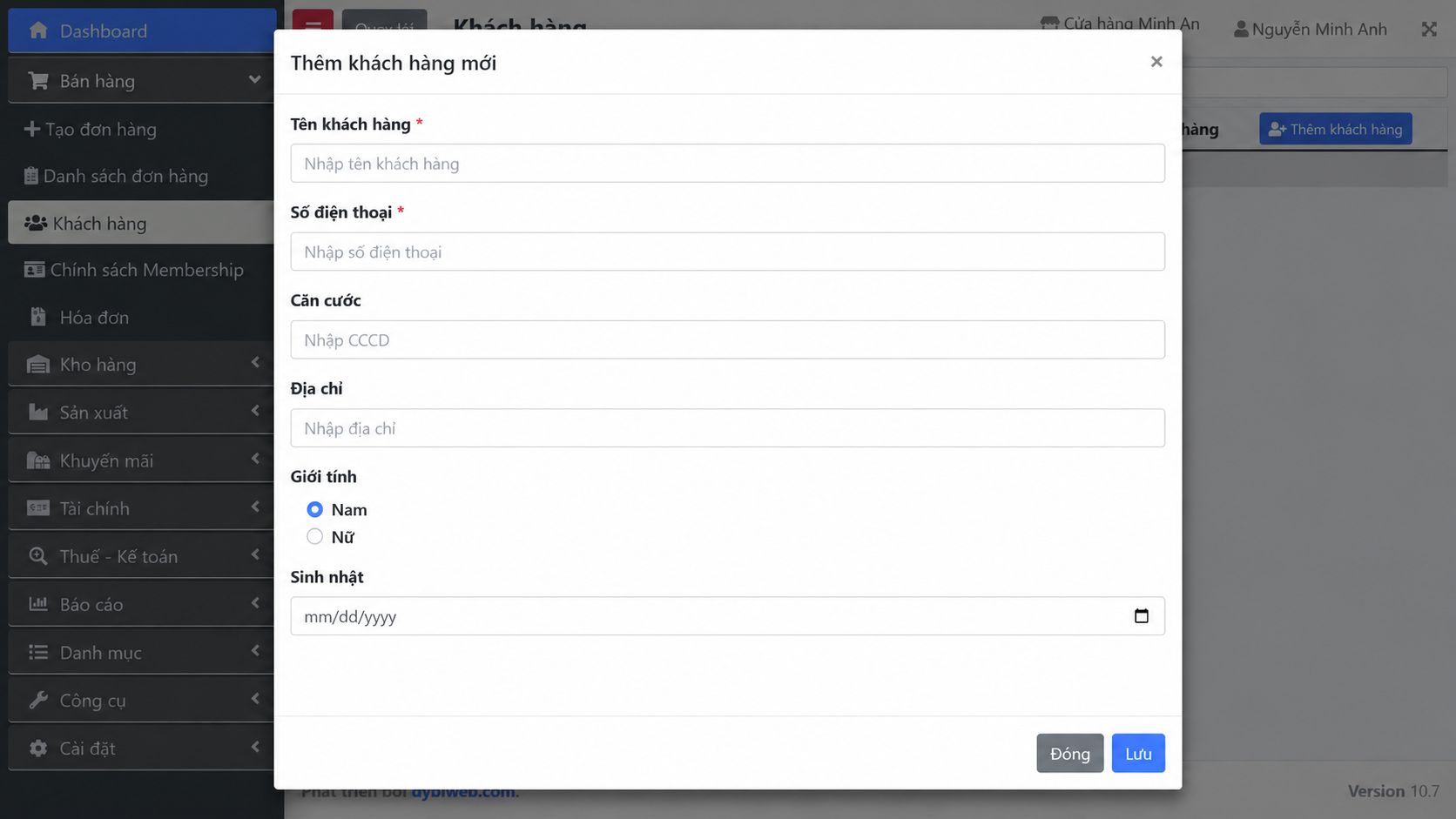Toggle fullscreen with the expand icon
1456x819 pixels.
coord(1429,30)
